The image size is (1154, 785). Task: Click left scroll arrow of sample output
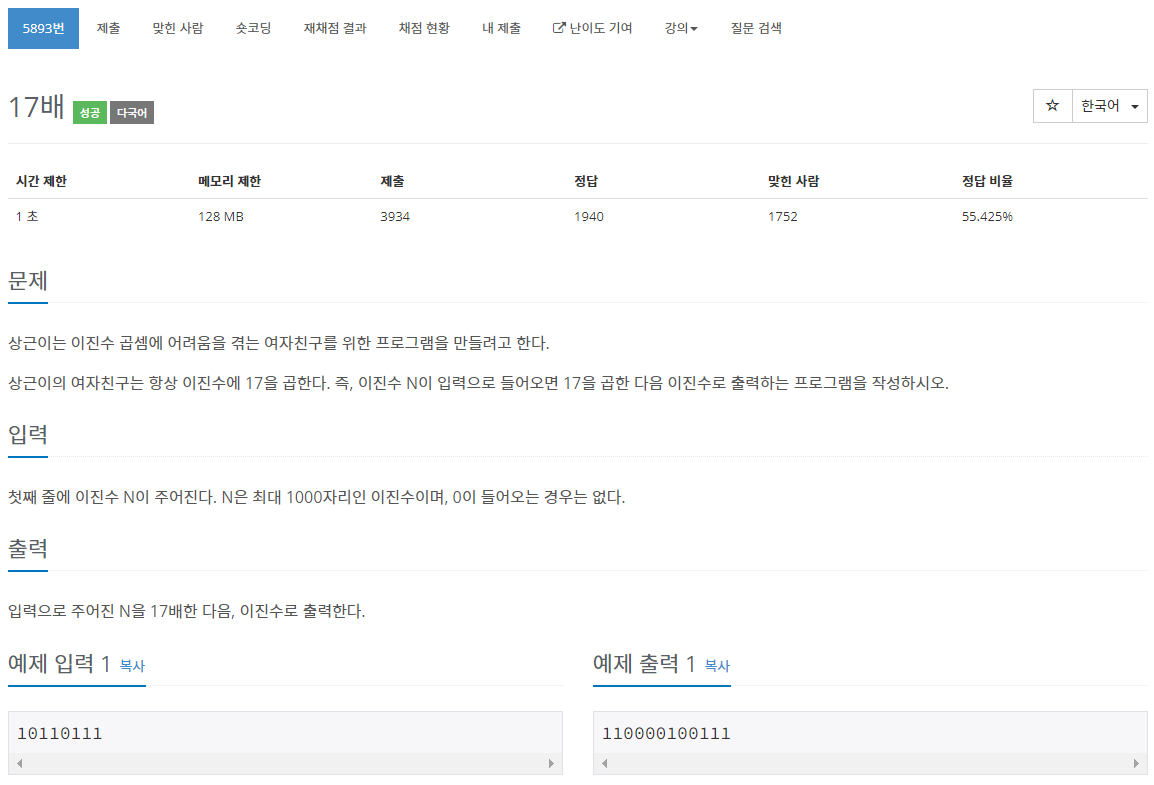(605, 764)
